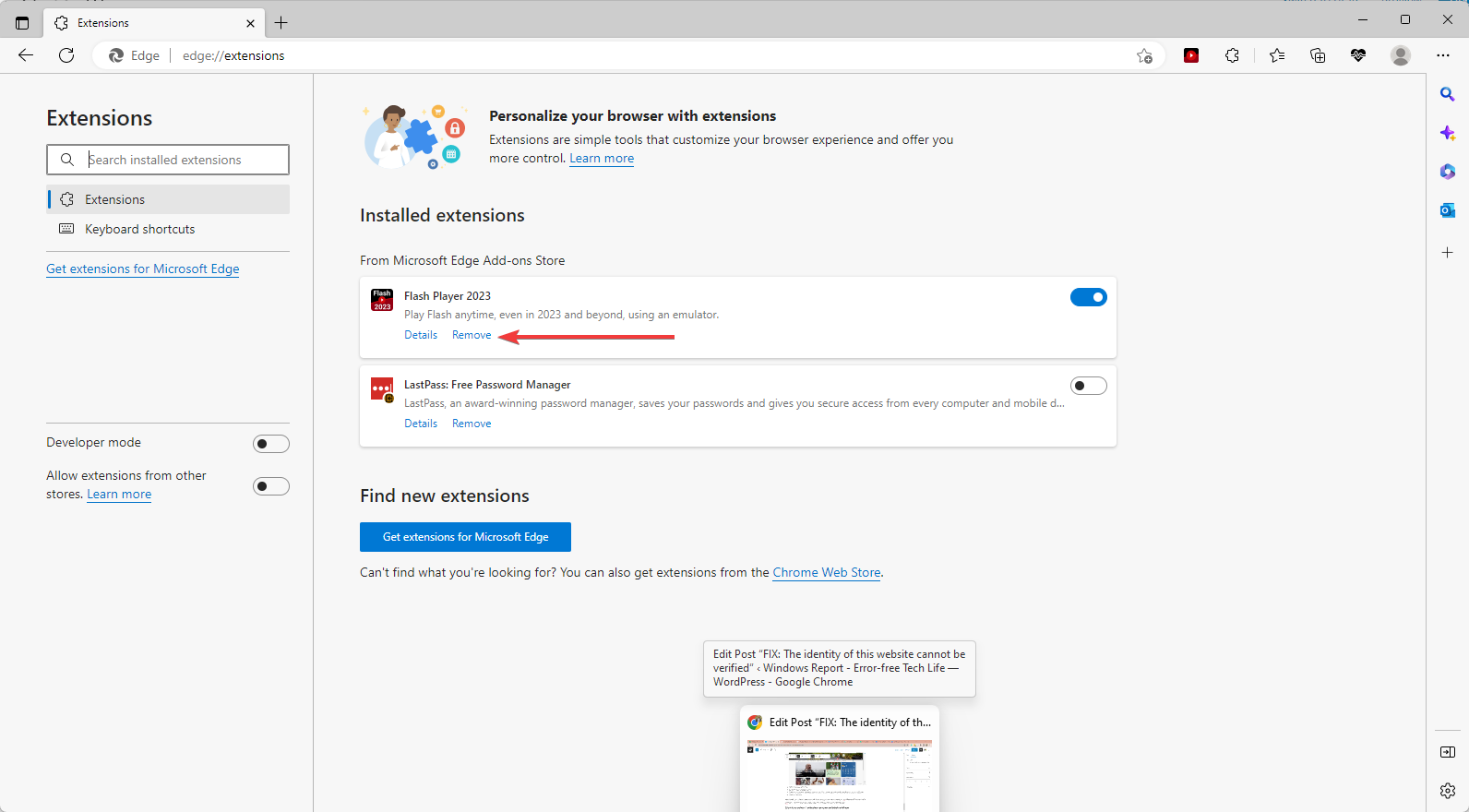Add this page to favorites star icon

click(1144, 55)
